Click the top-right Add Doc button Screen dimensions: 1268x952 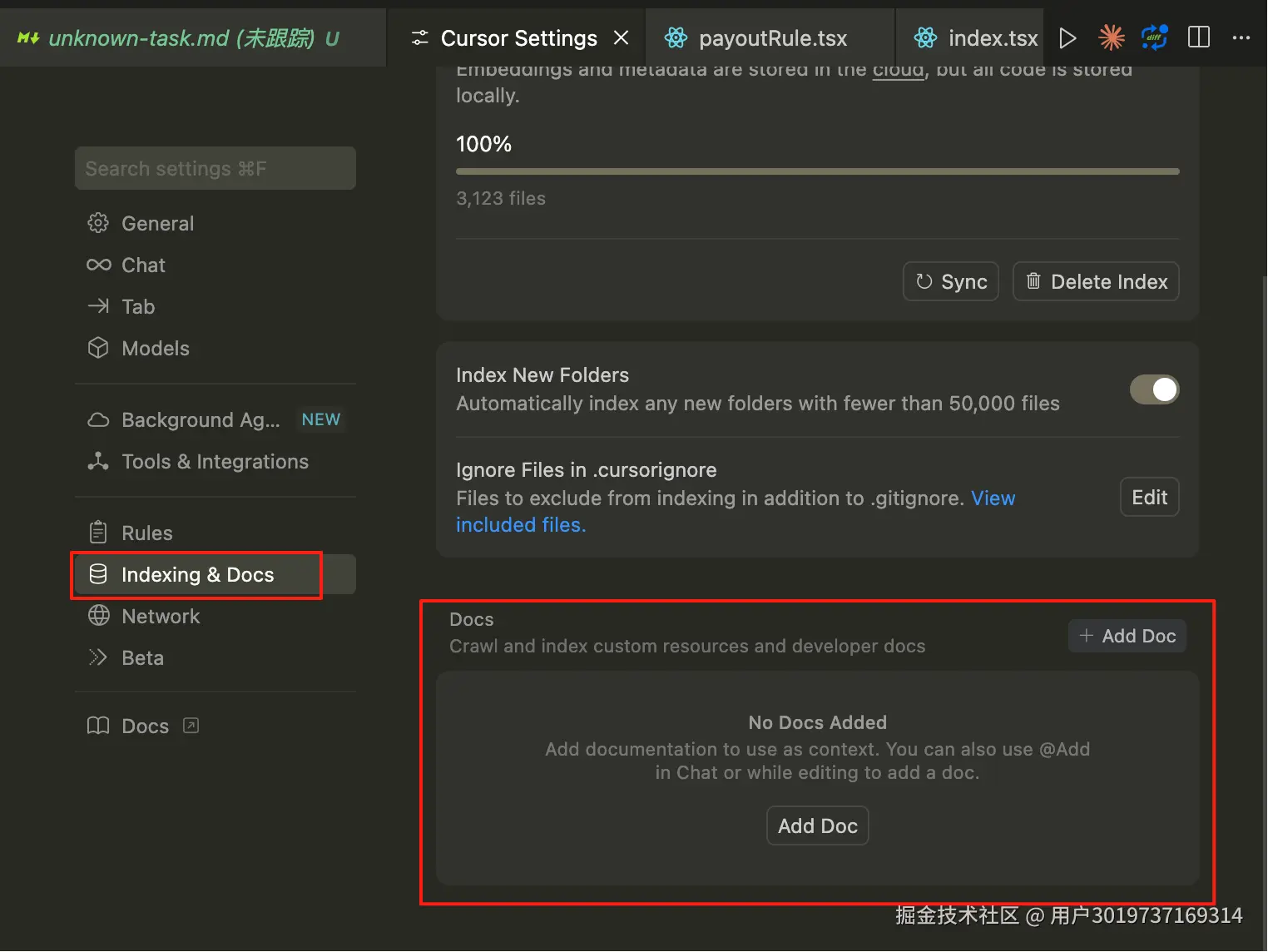click(x=1127, y=636)
